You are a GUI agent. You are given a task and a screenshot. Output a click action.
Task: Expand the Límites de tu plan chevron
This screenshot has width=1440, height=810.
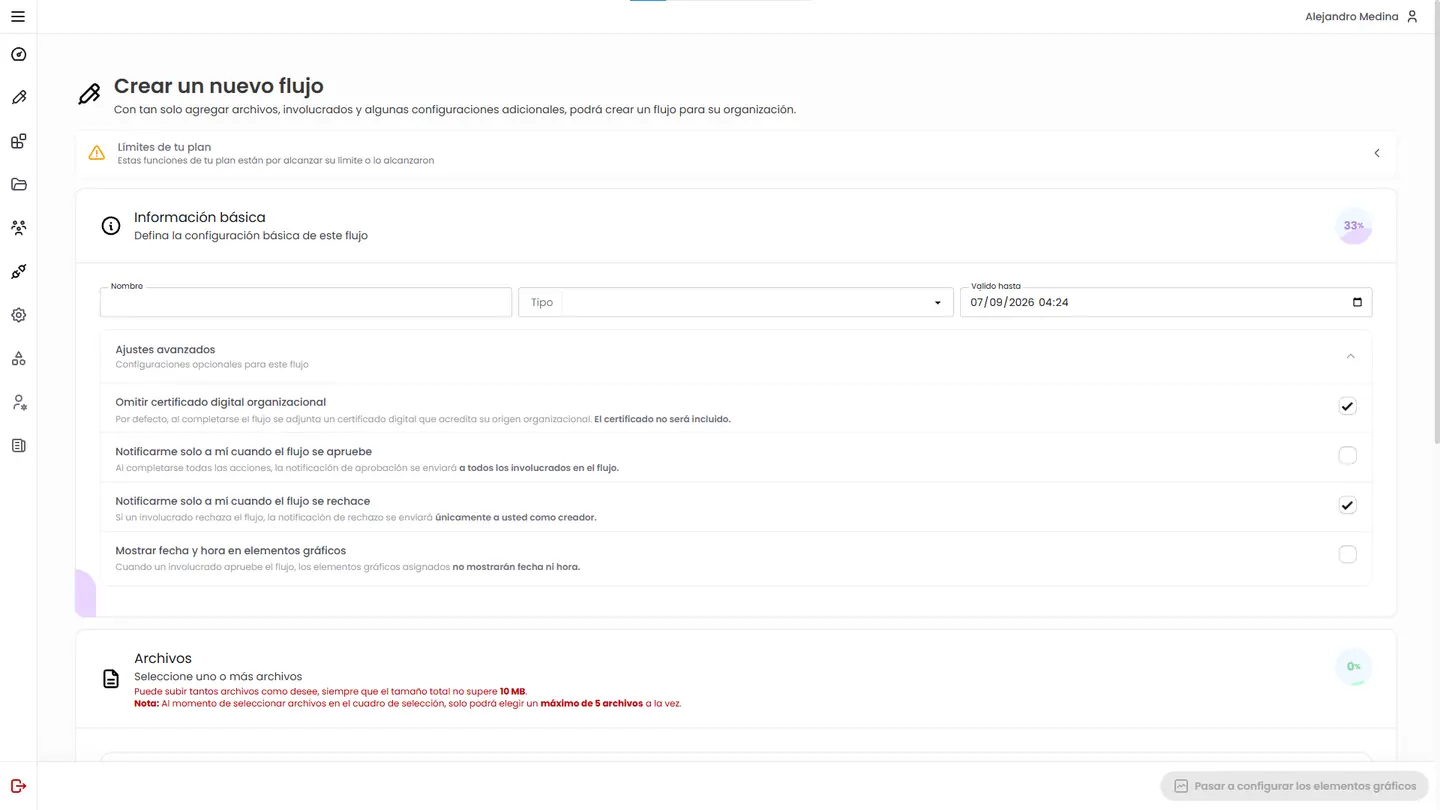[x=1377, y=153]
